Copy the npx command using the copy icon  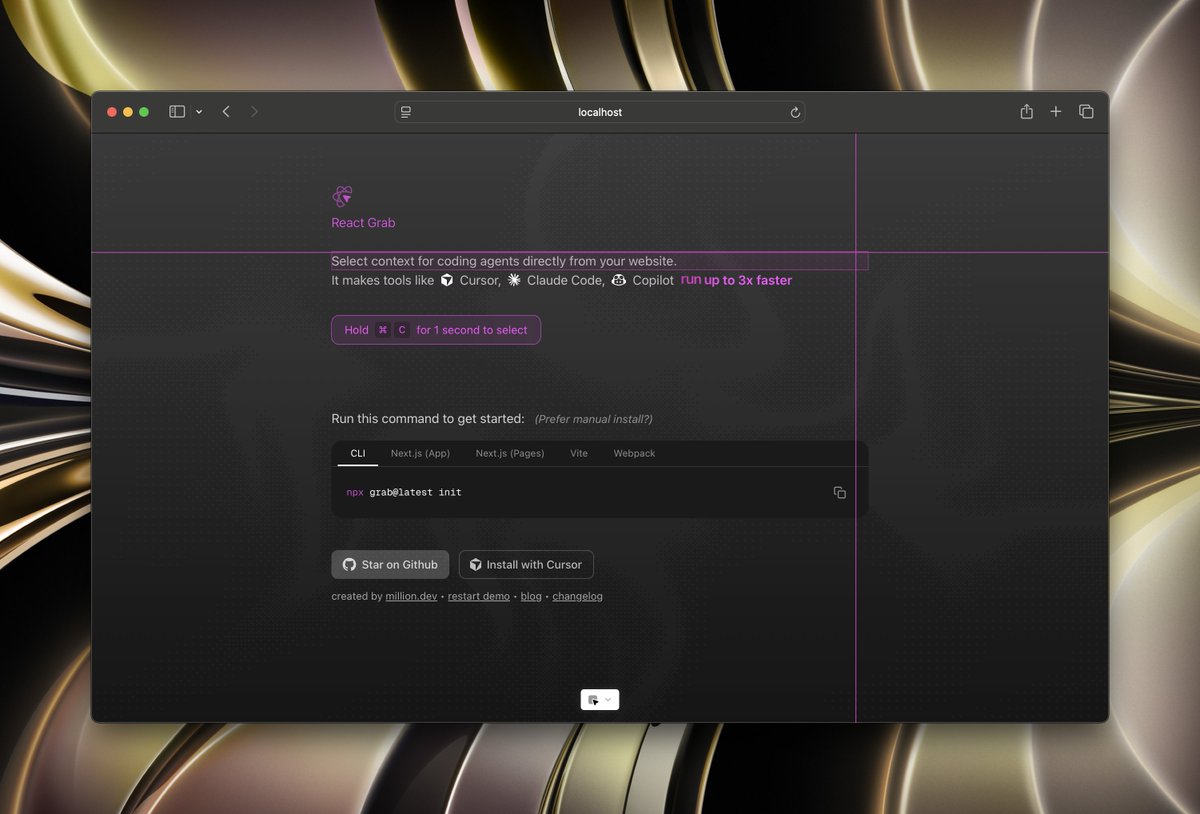[x=839, y=492]
